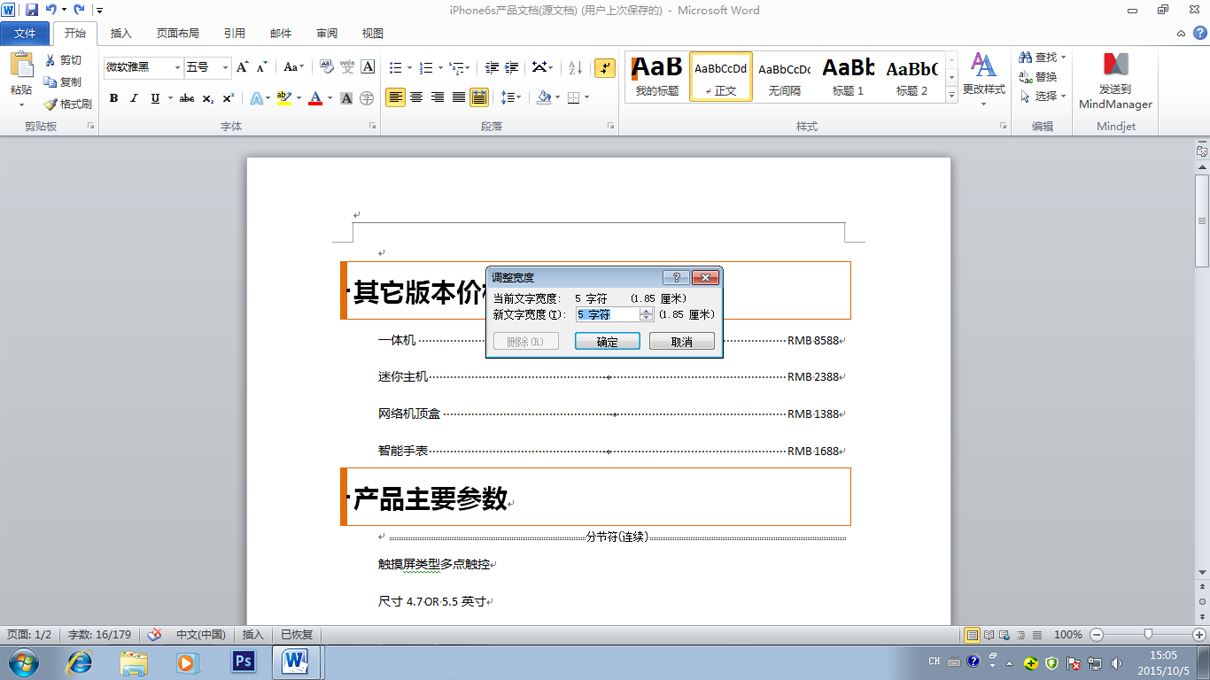The image size is (1210, 680).
Task: Click the Sort (A-Z) icon
Action: coord(575,67)
